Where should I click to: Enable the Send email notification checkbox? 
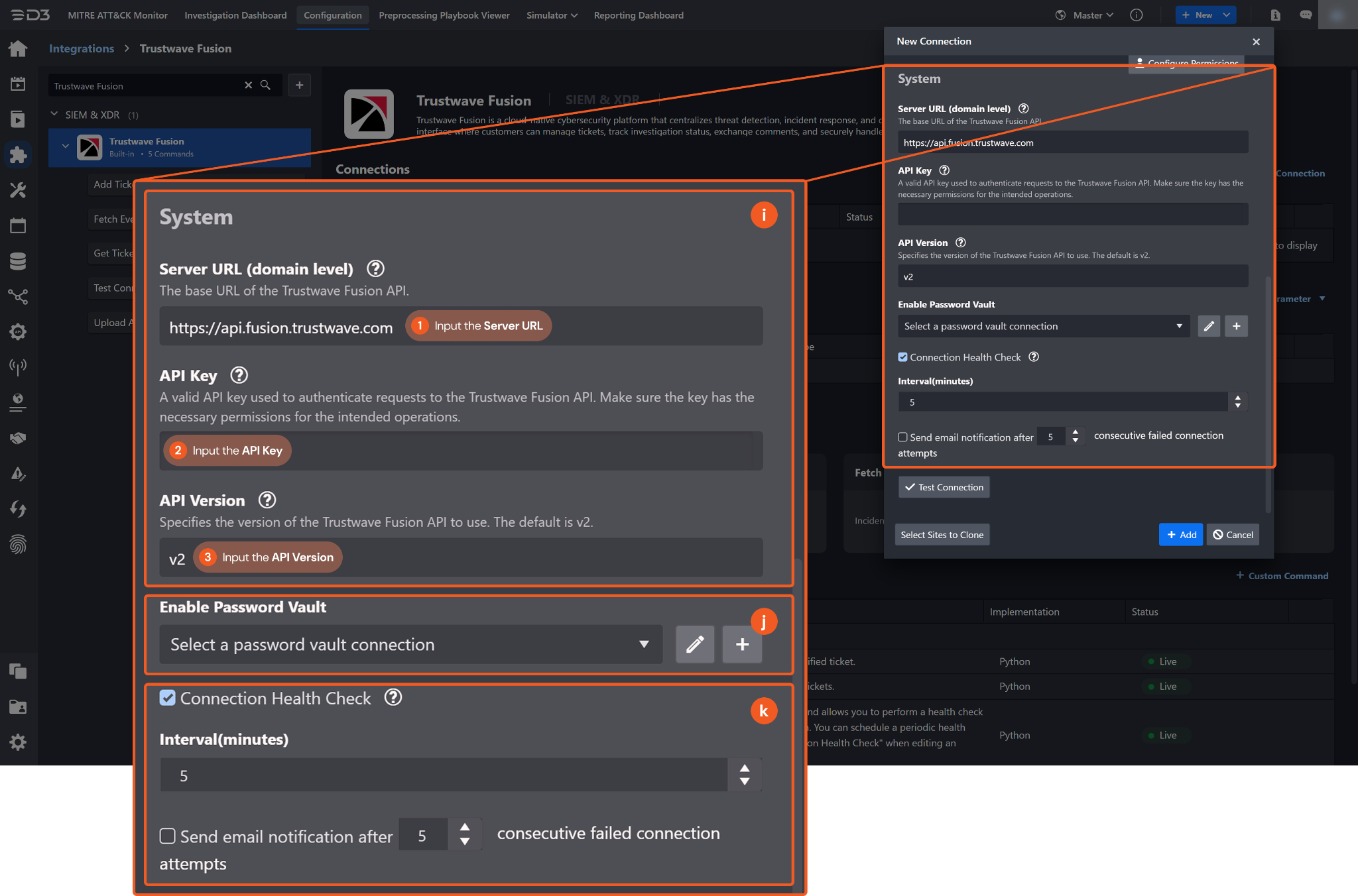[902, 437]
